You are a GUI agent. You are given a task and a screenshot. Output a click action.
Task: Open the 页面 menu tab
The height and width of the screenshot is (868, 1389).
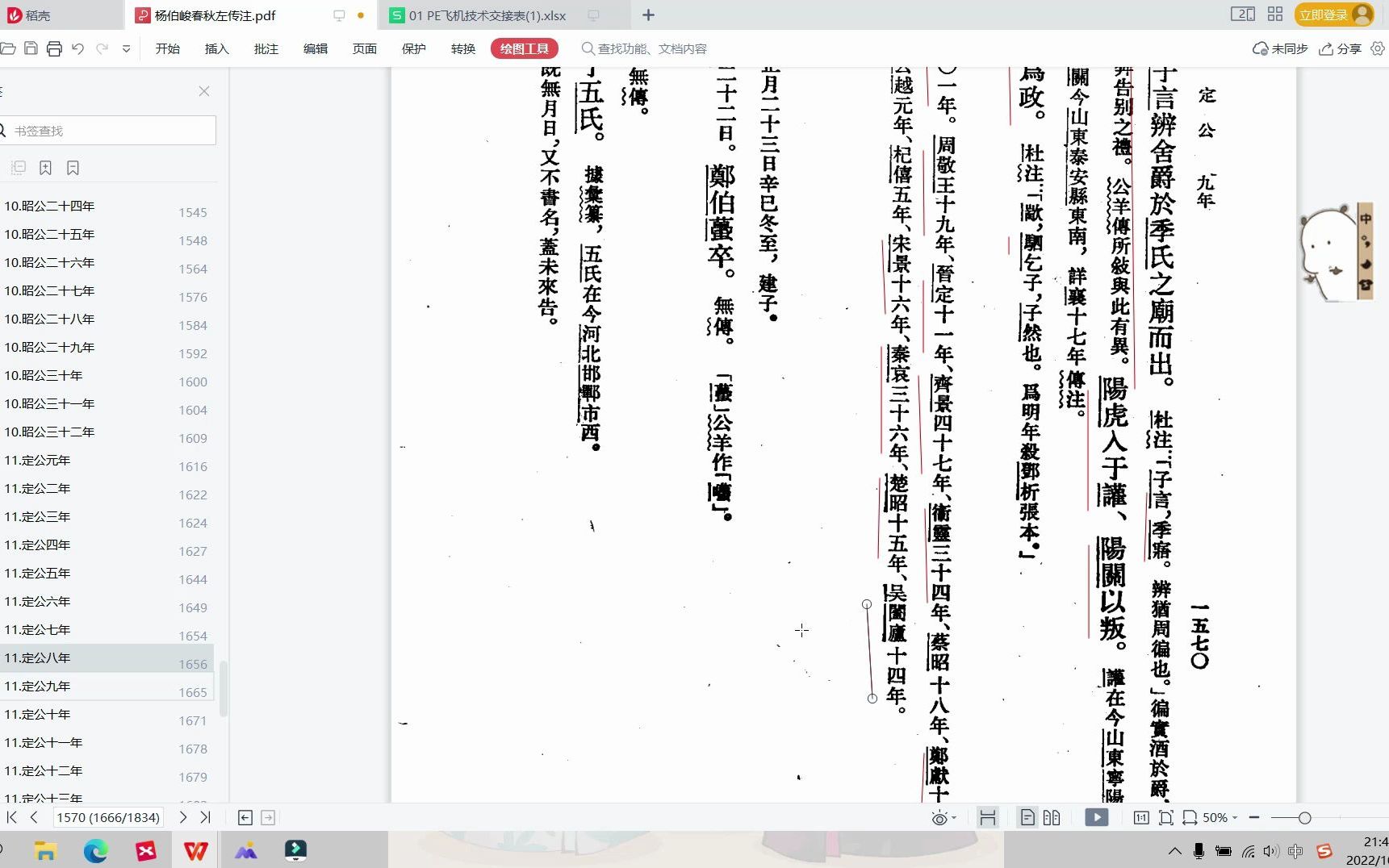coord(365,48)
